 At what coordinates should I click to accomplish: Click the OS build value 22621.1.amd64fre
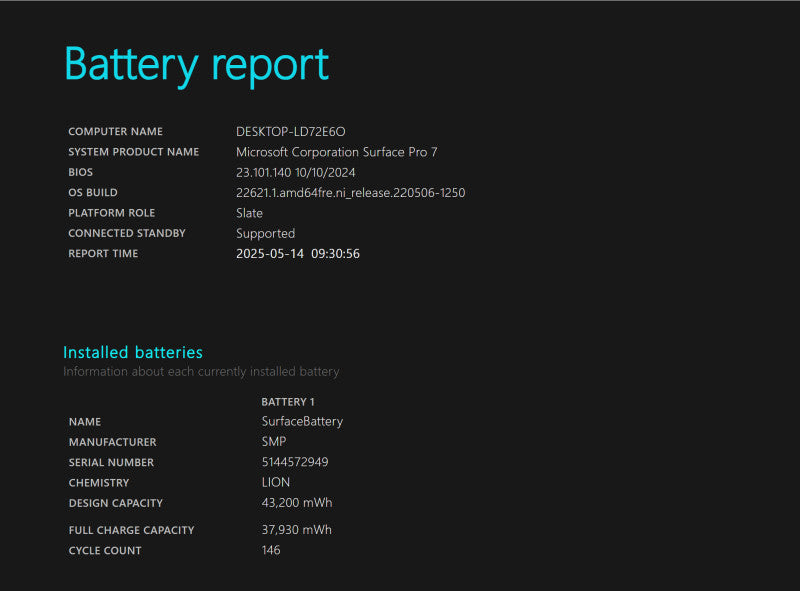351,193
